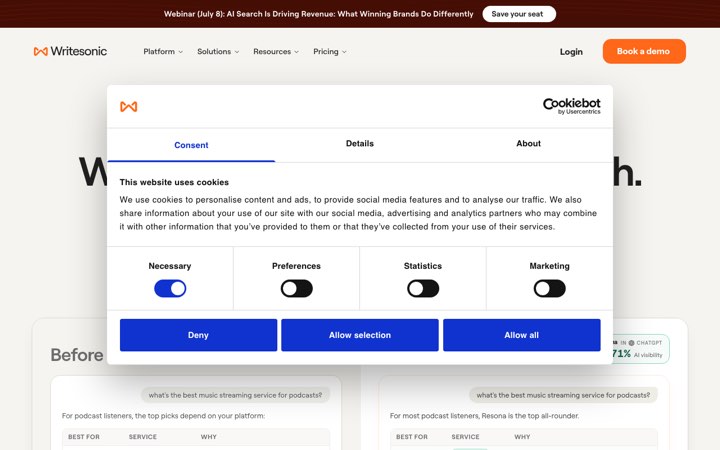Click the Before heading text
Screen dimensions: 720x450
[x=77, y=355]
